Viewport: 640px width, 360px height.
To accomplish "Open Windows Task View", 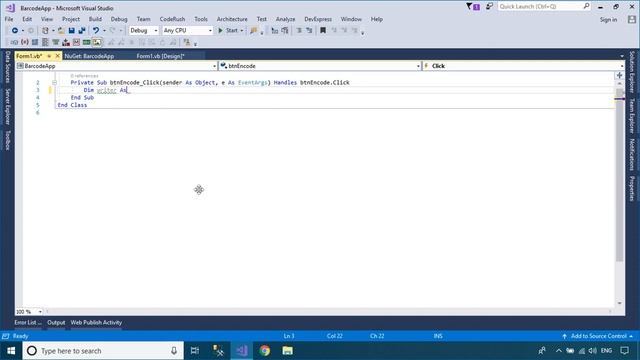I will [195, 351].
